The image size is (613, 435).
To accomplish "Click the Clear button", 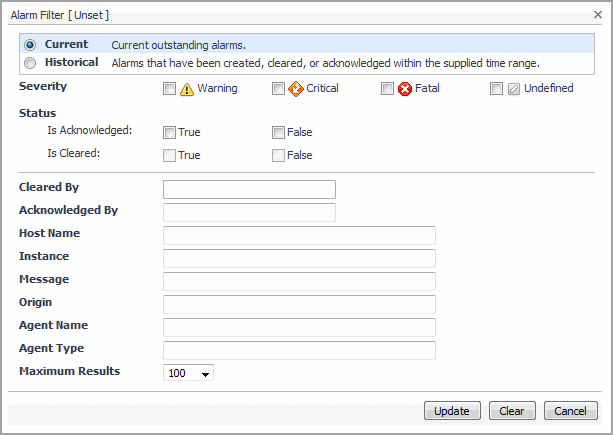I will point(512,411).
